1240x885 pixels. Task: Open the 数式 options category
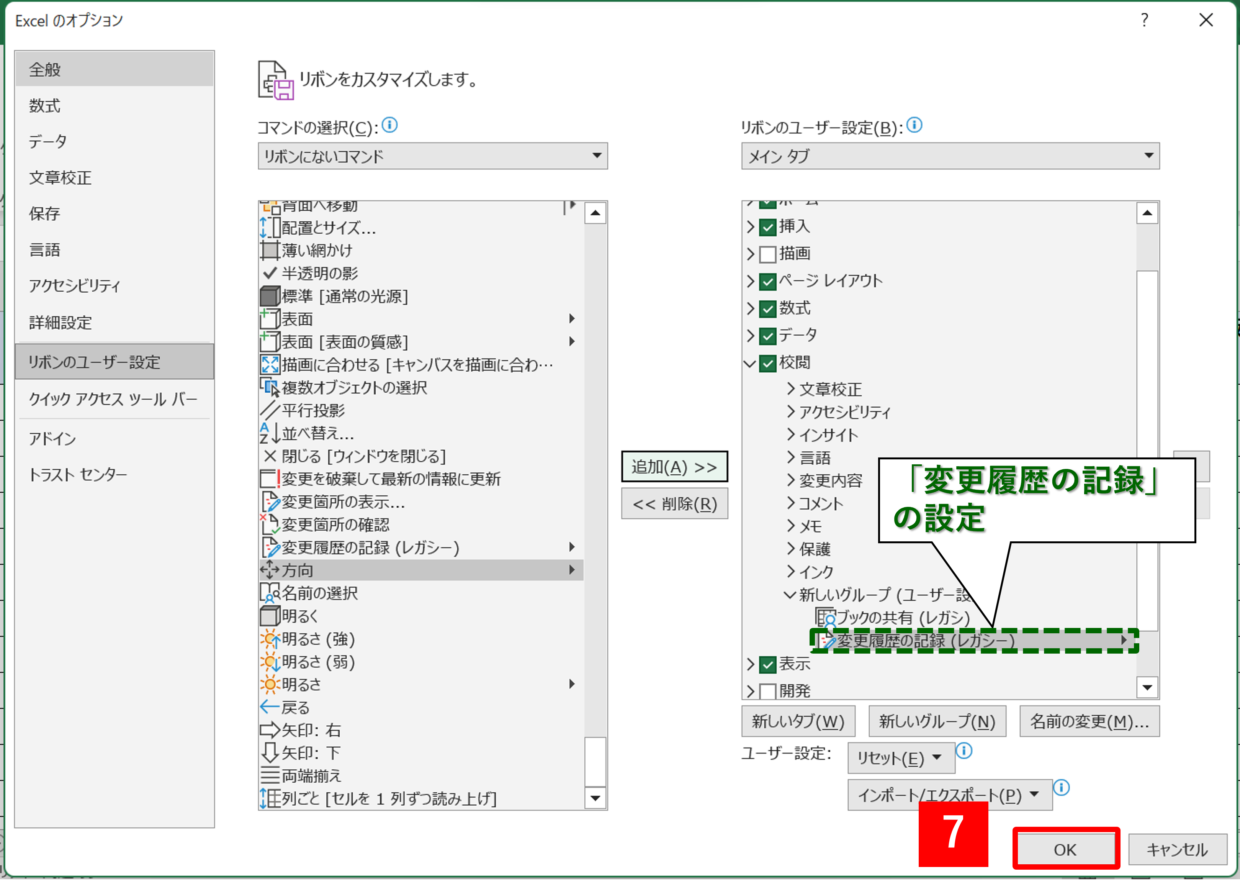(x=114, y=106)
